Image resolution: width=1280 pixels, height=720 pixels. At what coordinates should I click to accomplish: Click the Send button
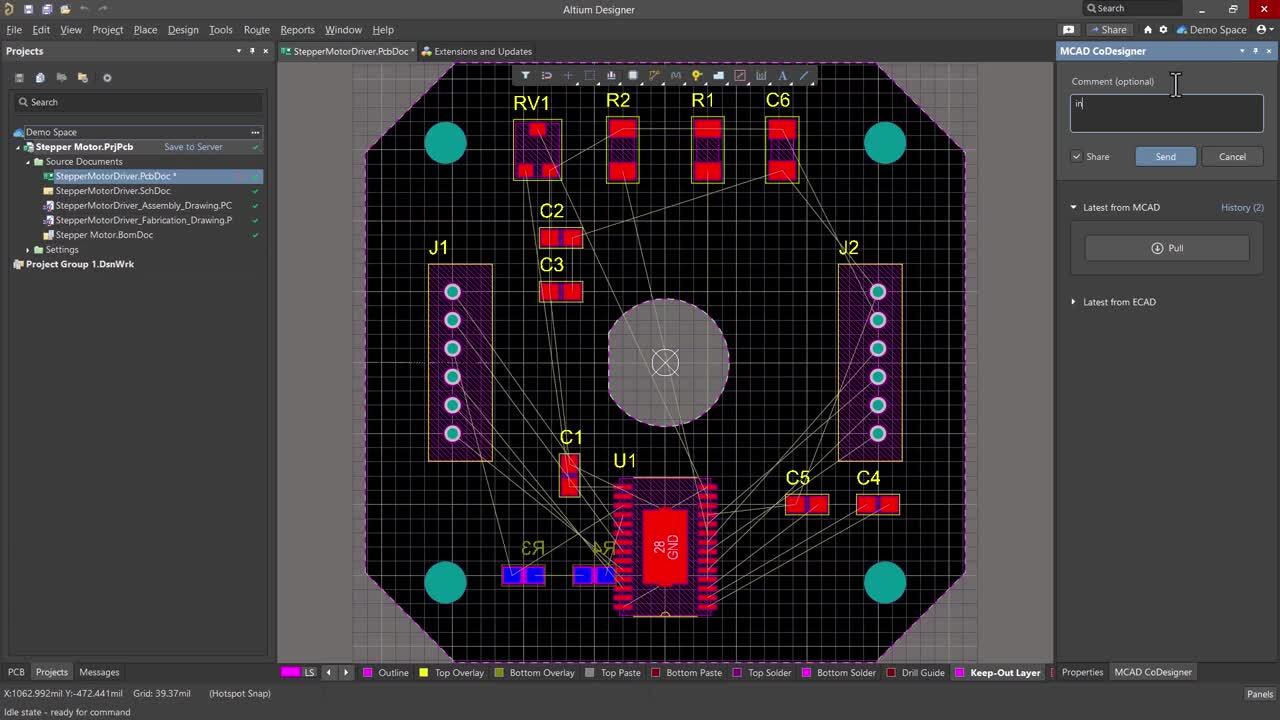1166,157
